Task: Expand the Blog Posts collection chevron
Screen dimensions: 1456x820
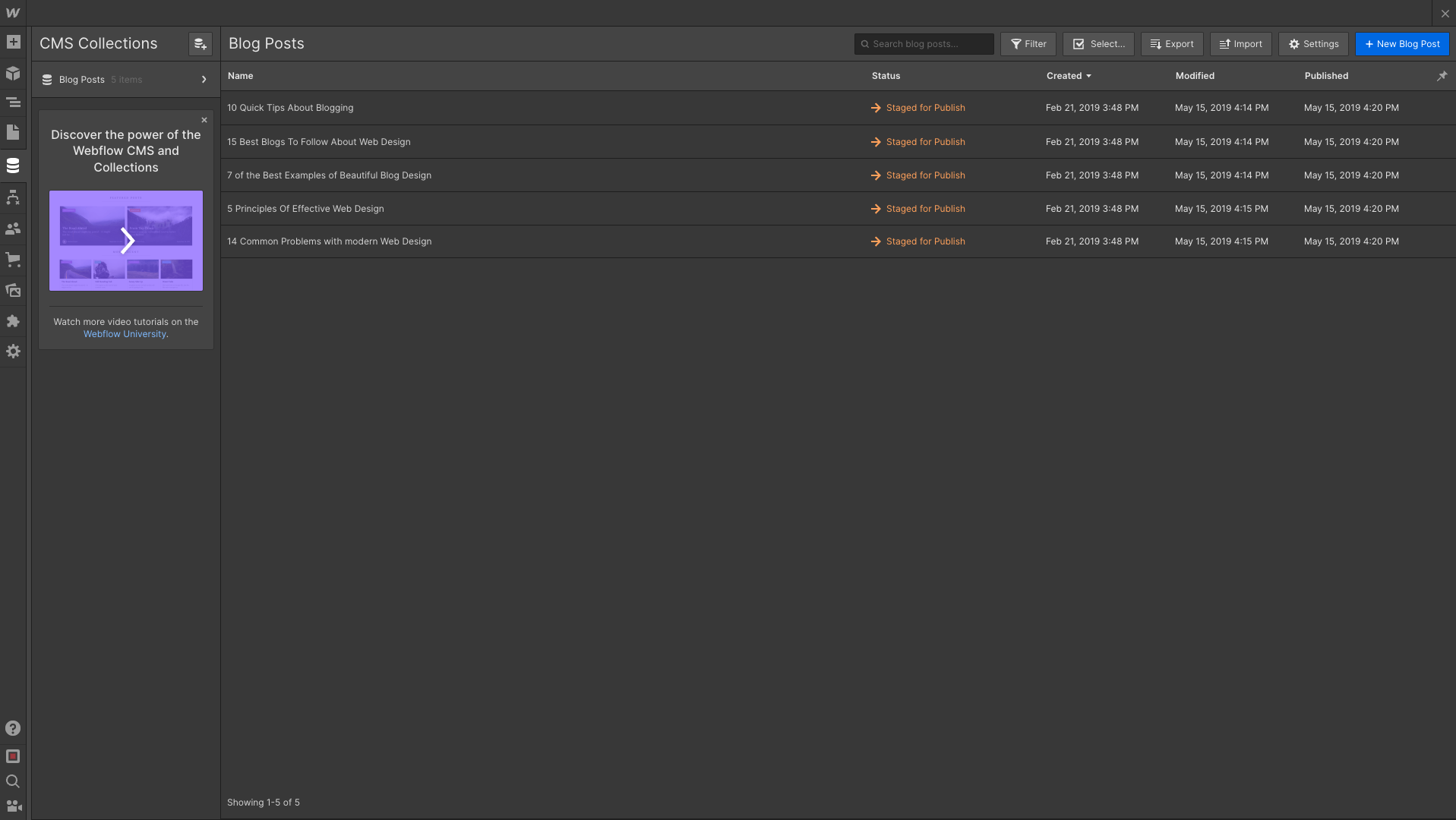Action: tap(204, 80)
